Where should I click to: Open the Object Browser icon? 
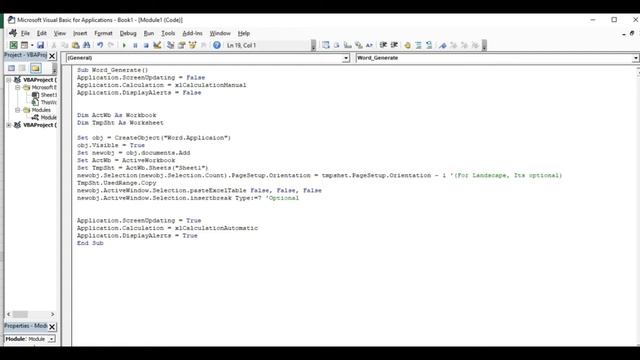coord(192,45)
